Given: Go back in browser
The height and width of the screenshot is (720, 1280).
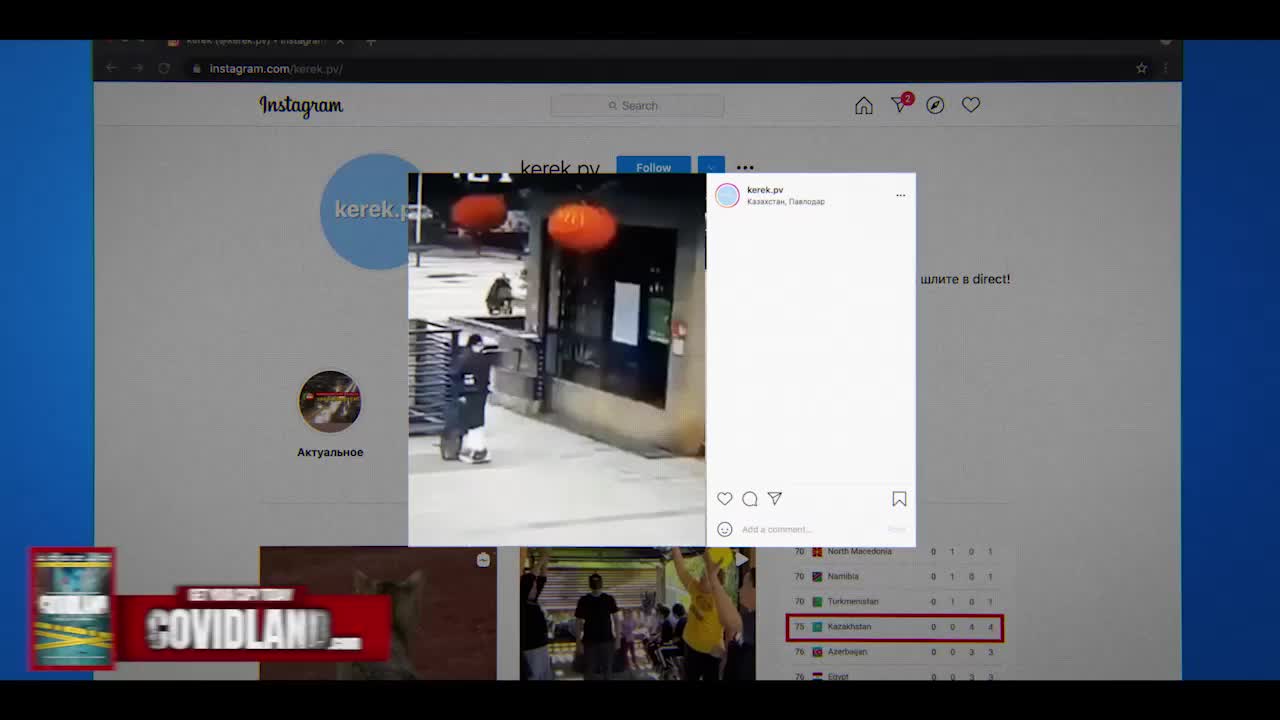Looking at the screenshot, I should click(112, 68).
